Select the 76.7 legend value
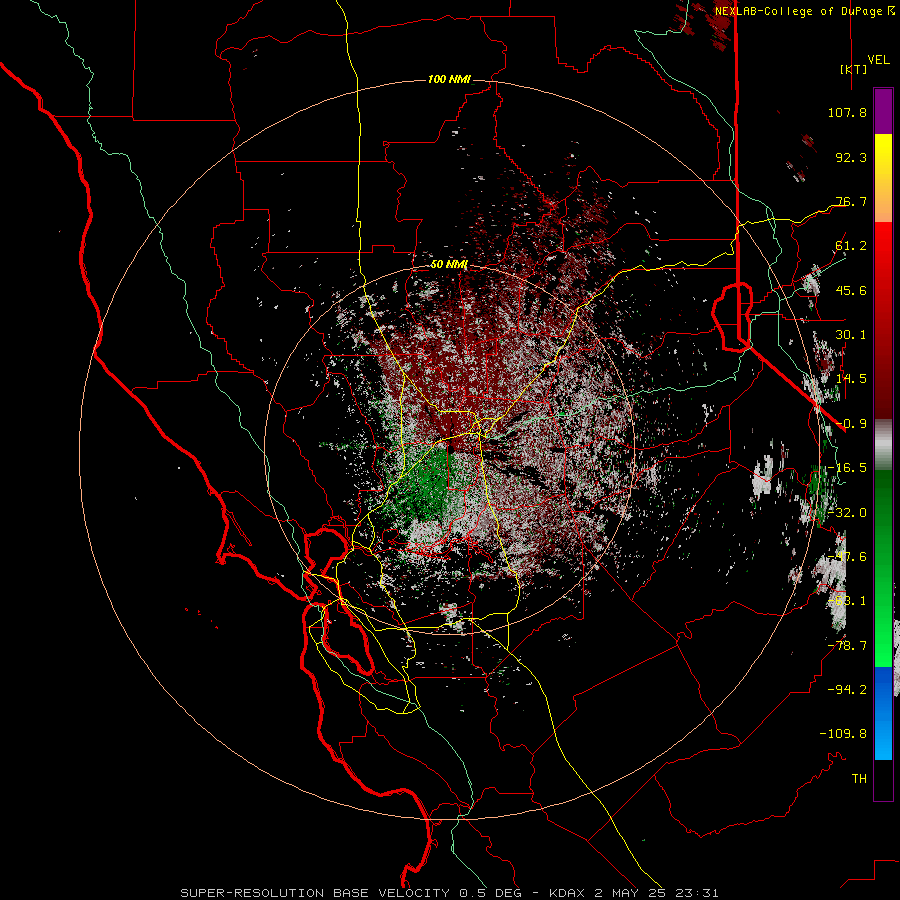 pyautogui.click(x=851, y=201)
